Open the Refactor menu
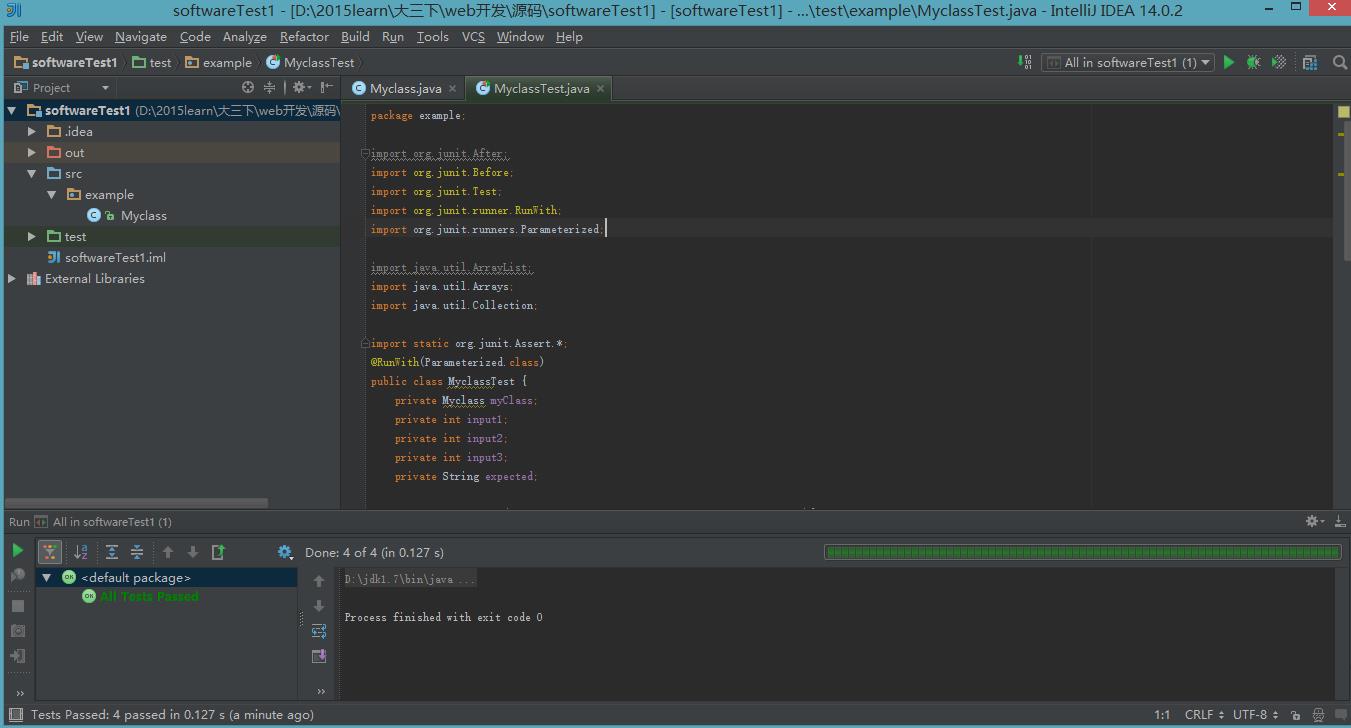The image size is (1351, 728). pos(304,37)
